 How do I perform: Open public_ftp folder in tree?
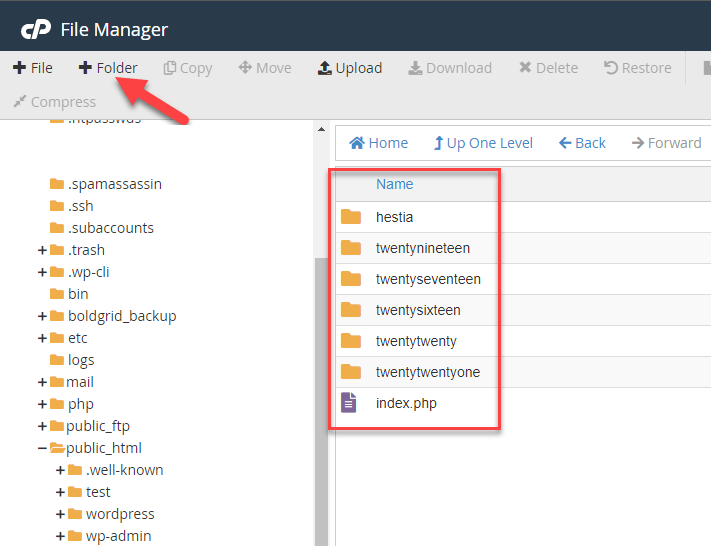90,426
